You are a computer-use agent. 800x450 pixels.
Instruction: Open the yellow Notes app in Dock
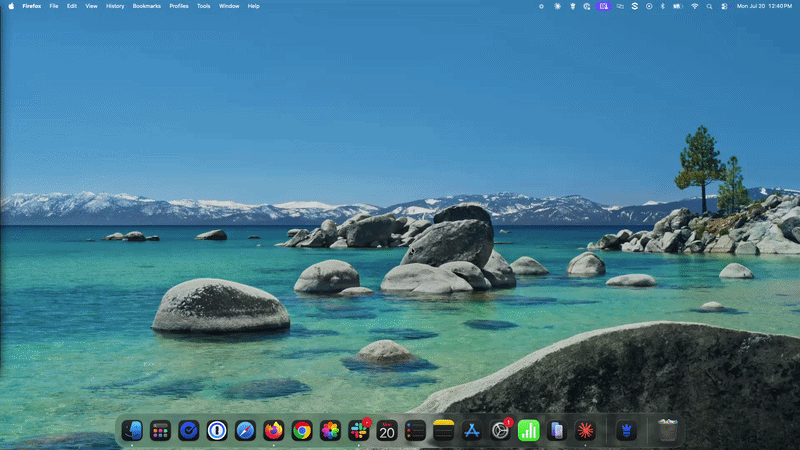click(x=443, y=431)
